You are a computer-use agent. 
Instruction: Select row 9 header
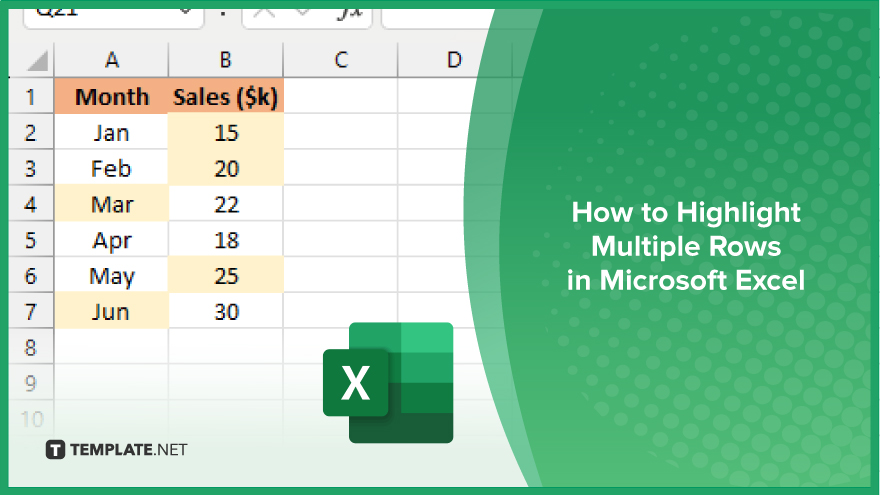(31, 383)
